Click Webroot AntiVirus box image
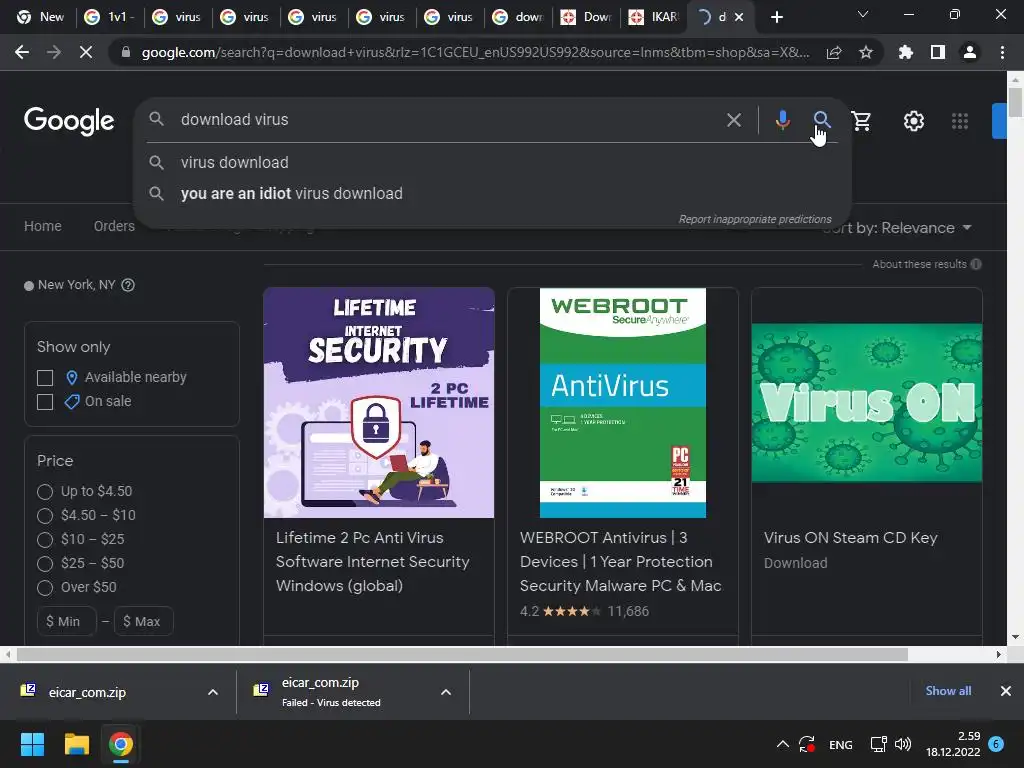This screenshot has width=1024, height=768. click(622, 403)
